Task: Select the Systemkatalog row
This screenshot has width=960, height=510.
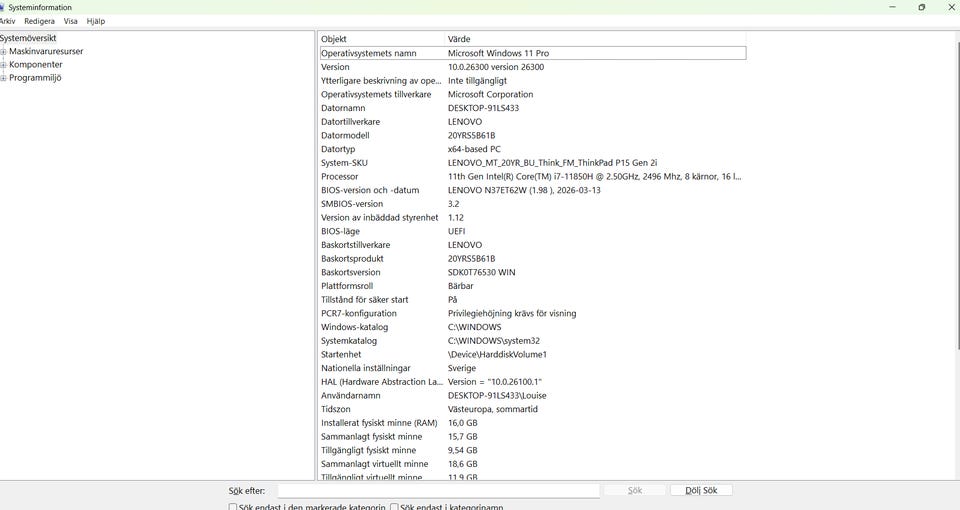Action: [x=533, y=341]
